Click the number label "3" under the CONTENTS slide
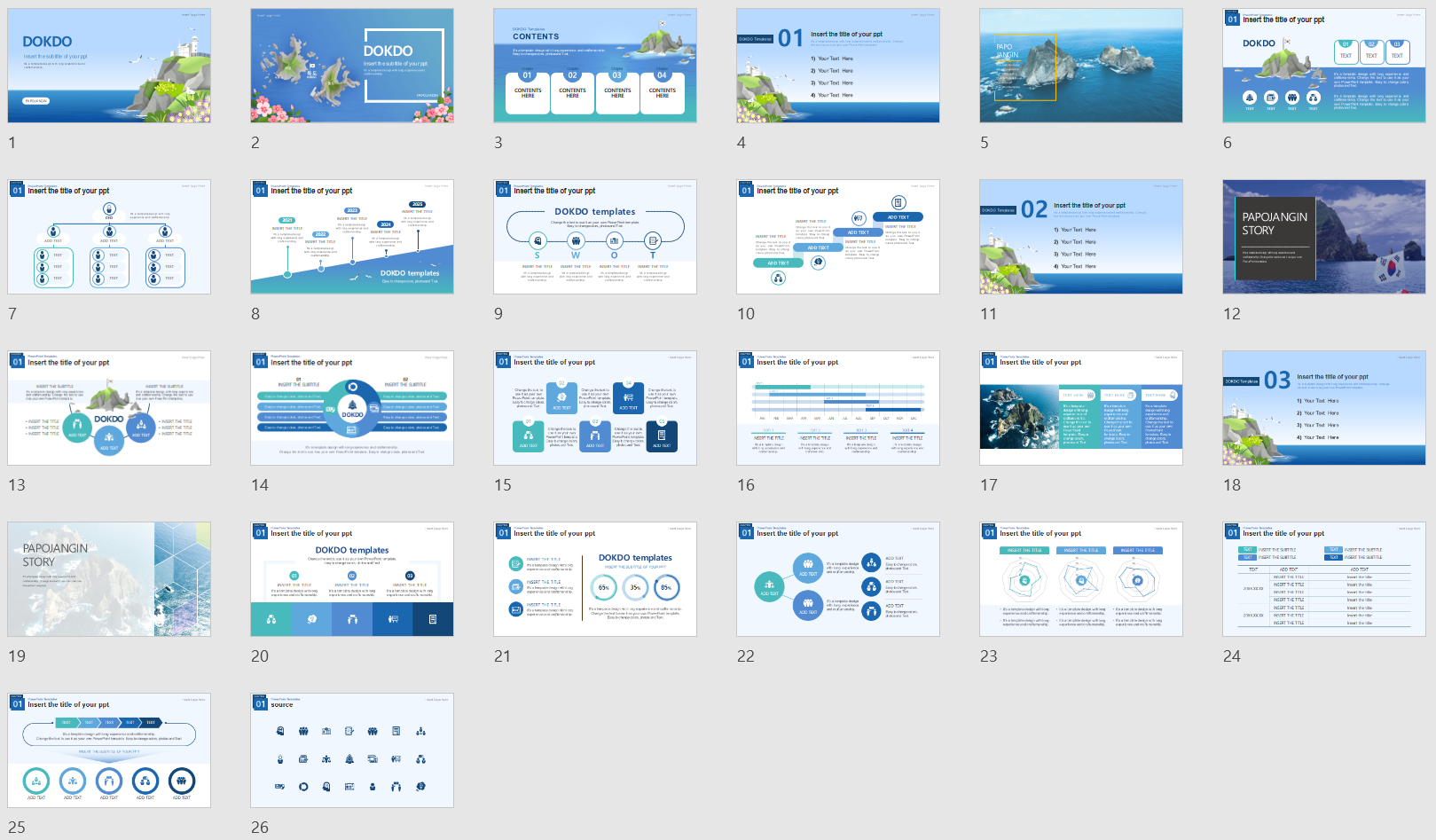The image size is (1436, 840). (498, 143)
